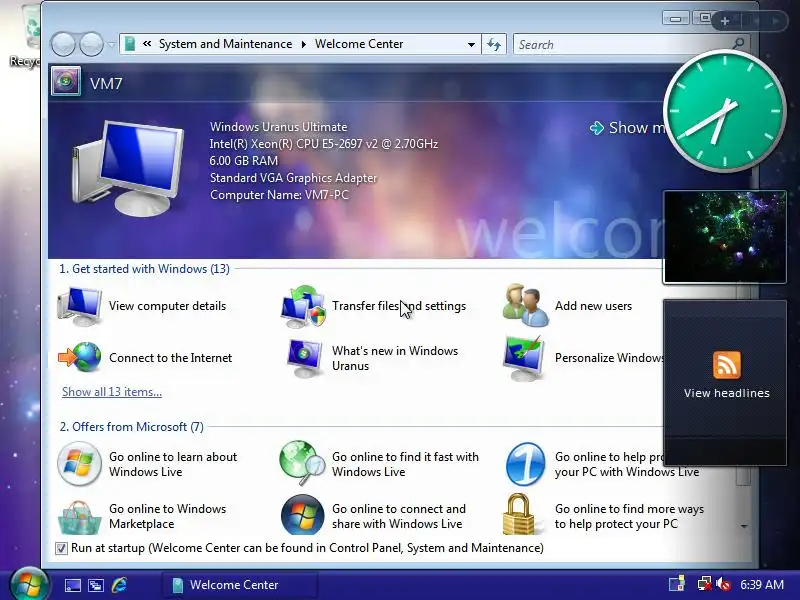Refresh the Welcome Center view
800x600 pixels.
(493, 44)
